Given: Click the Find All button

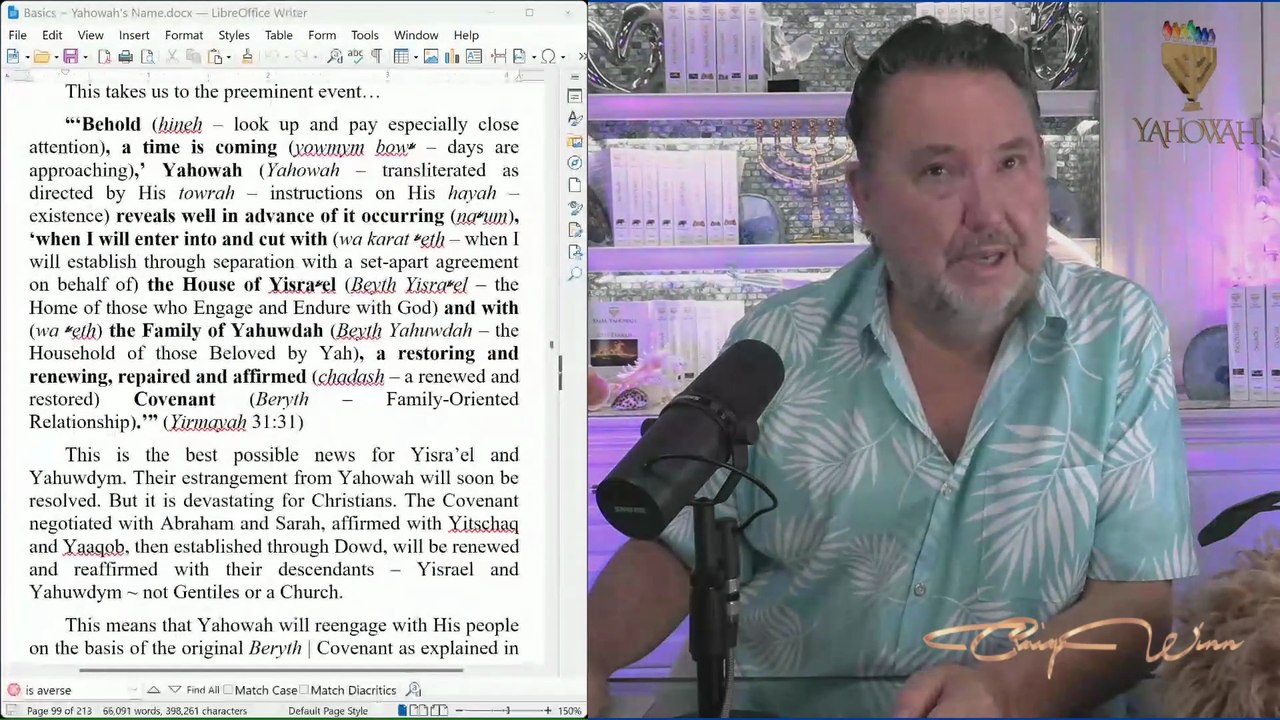Looking at the screenshot, I should click(203, 690).
